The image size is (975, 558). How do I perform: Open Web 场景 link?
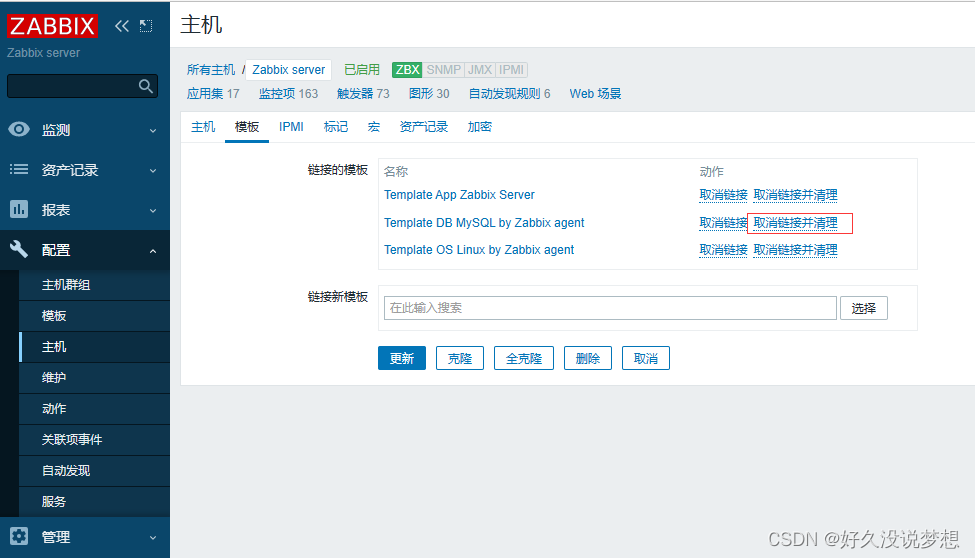(x=595, y=94)
